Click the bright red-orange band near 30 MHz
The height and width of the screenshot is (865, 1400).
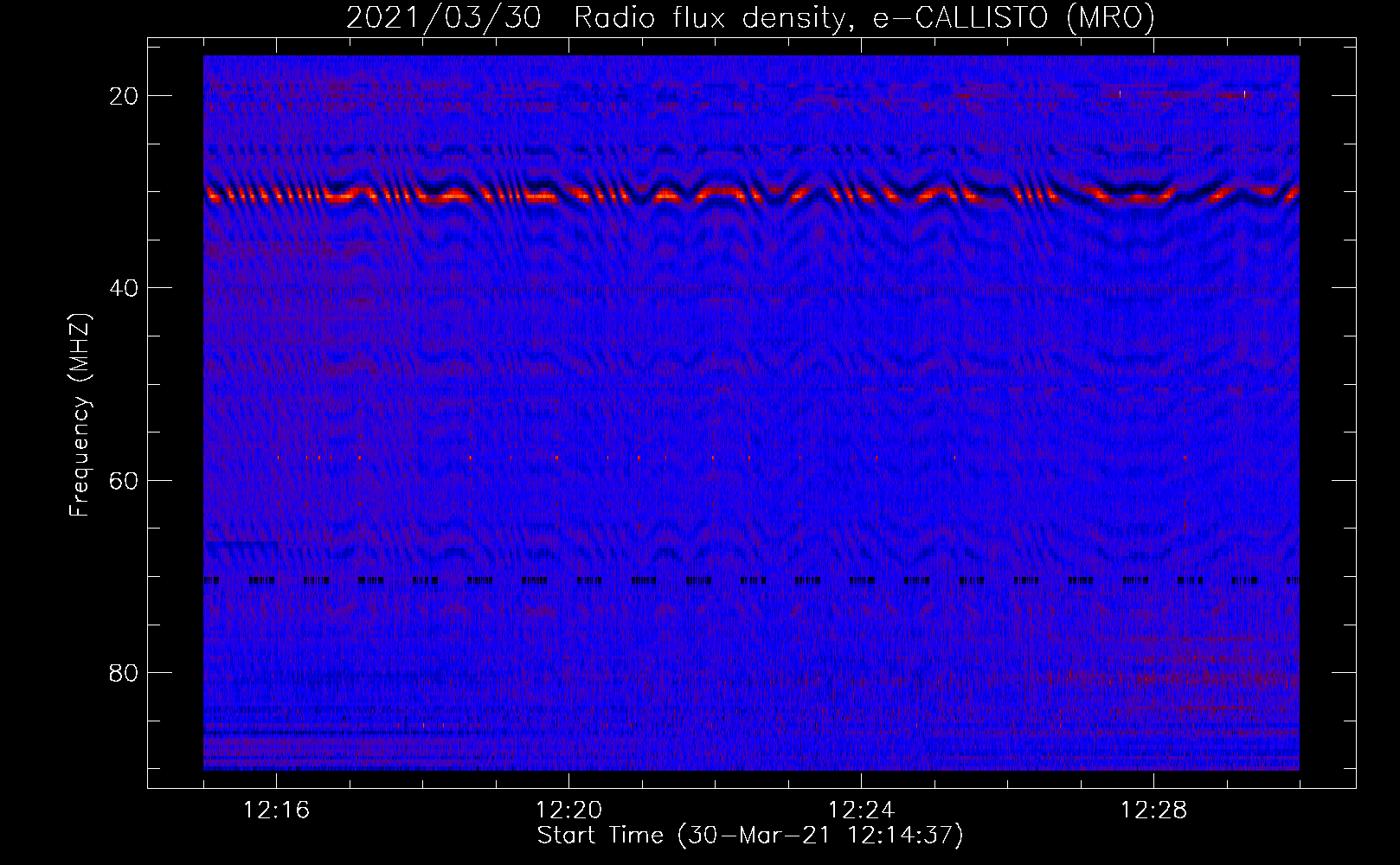751,194
